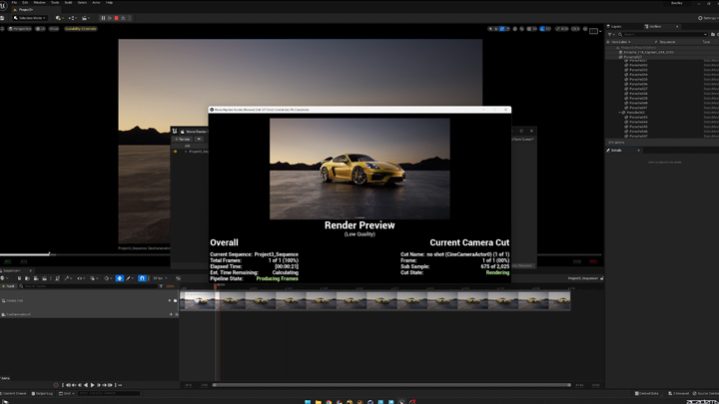
Task: Click the yellow Scalability warning label
Action: [x=81, y=28]
